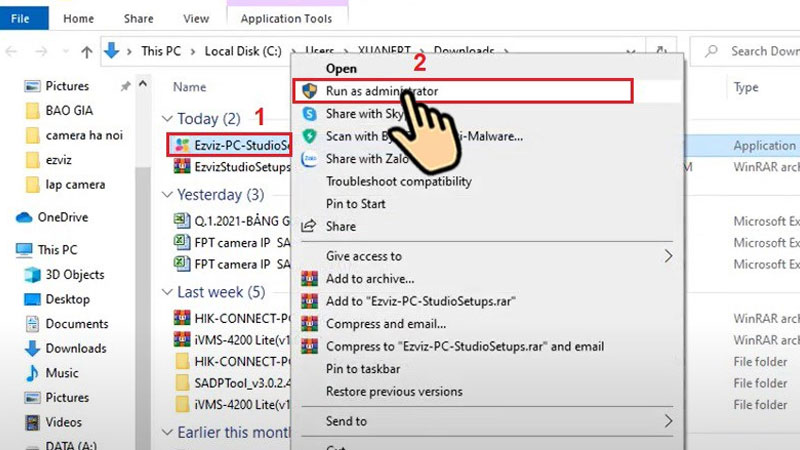Collapse the Yesterday (3) group

pyautogui.click(x=167, y=194)
